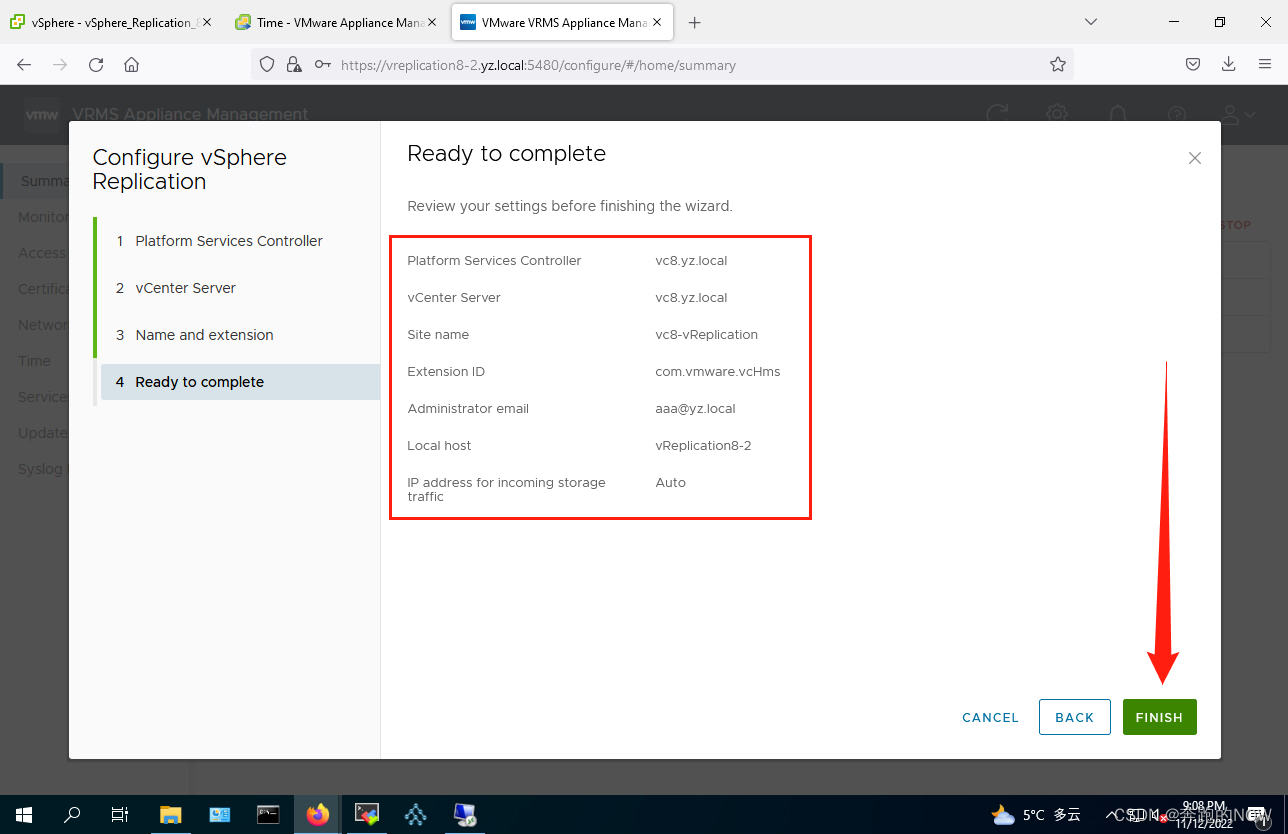This screenshot has height=834, width=1288.
Task: Click the FINISH button in wizard
Action: (x=1159, y=717)
